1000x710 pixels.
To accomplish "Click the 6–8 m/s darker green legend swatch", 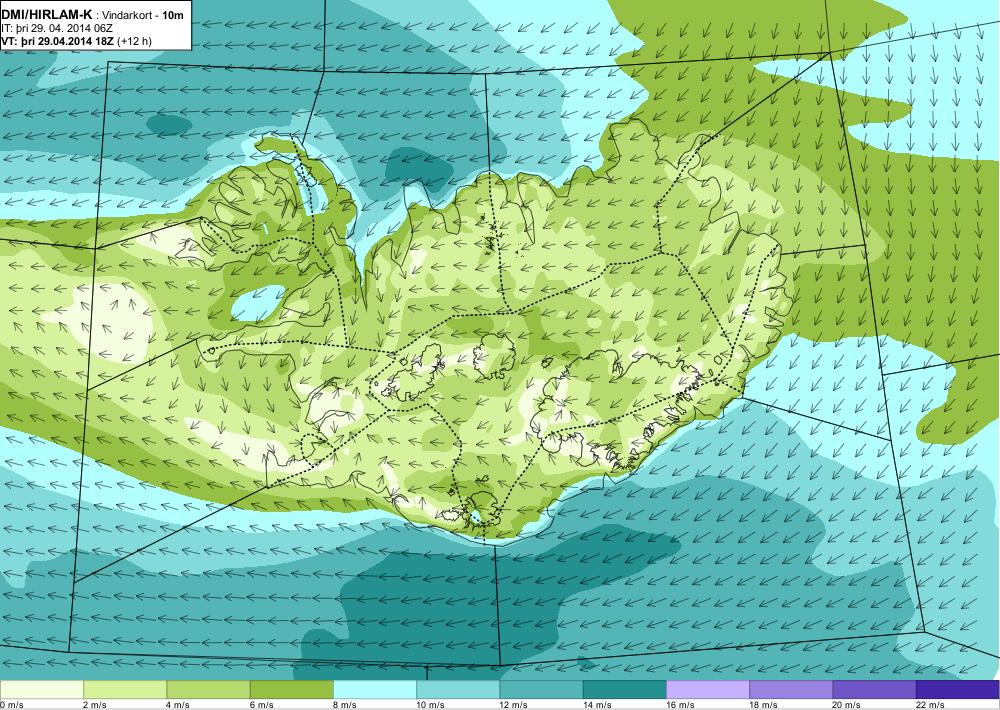I will (291, 690).
